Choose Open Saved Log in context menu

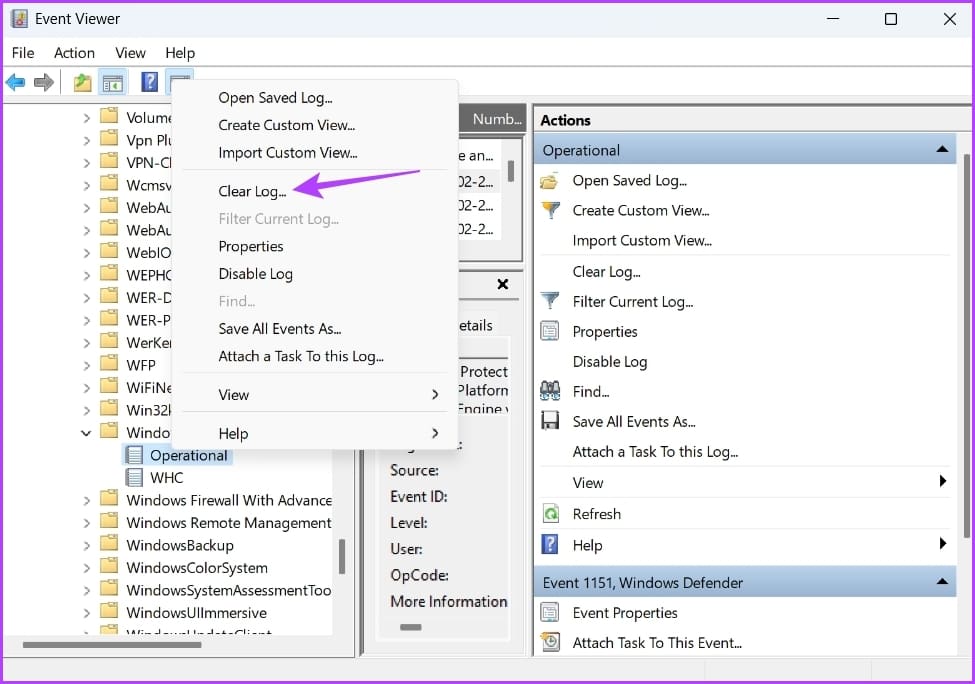tap(275, 98)
